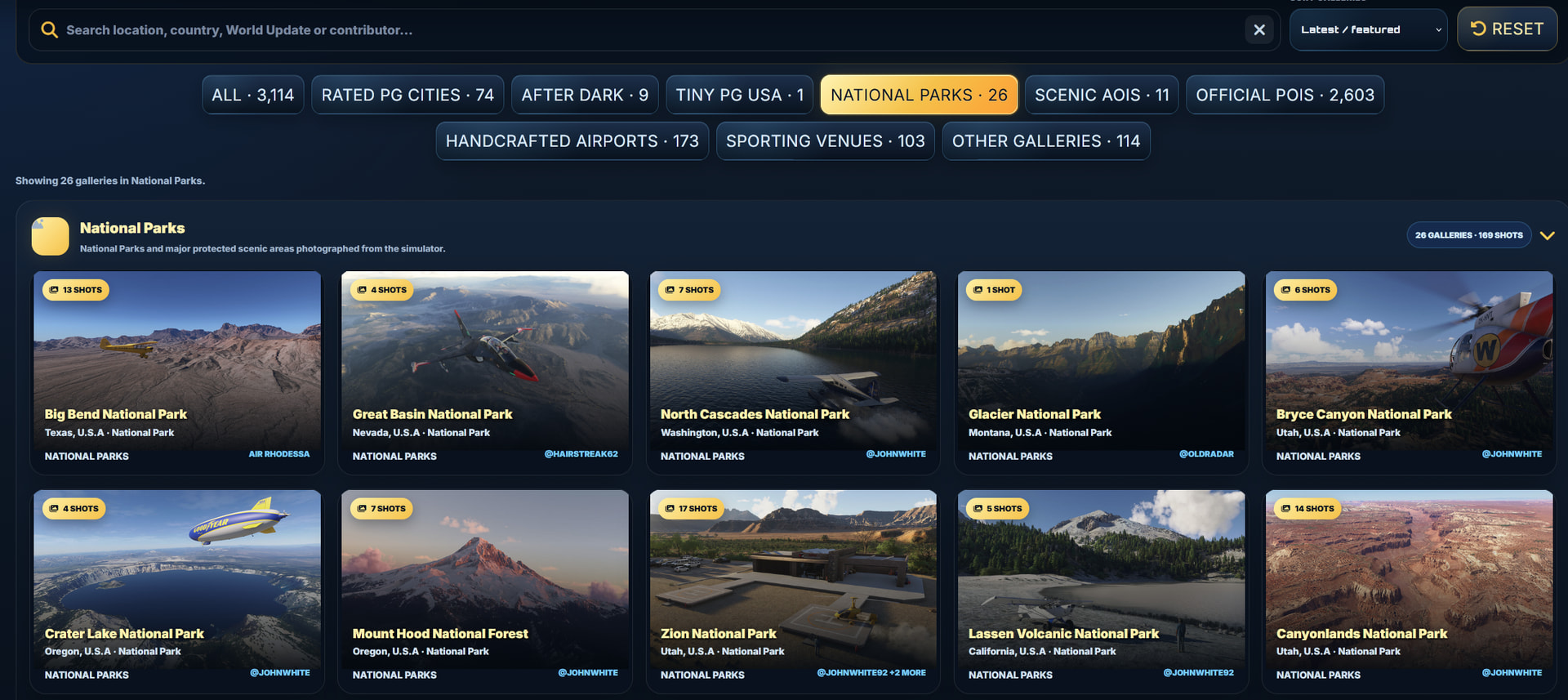Open the Bryce Canyon National Park gallery
Image resolution: width=1568 pixels, height=700 pixels.
tap(1409, 372)
